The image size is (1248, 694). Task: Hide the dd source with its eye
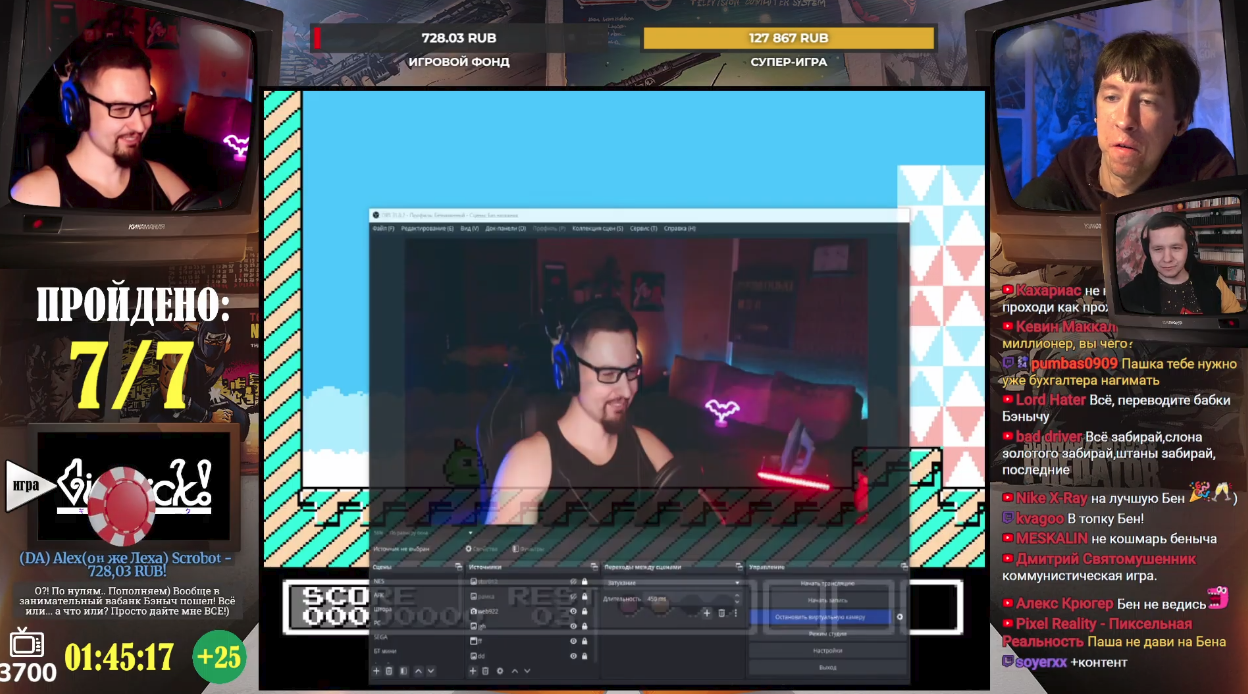coord(574,656)
